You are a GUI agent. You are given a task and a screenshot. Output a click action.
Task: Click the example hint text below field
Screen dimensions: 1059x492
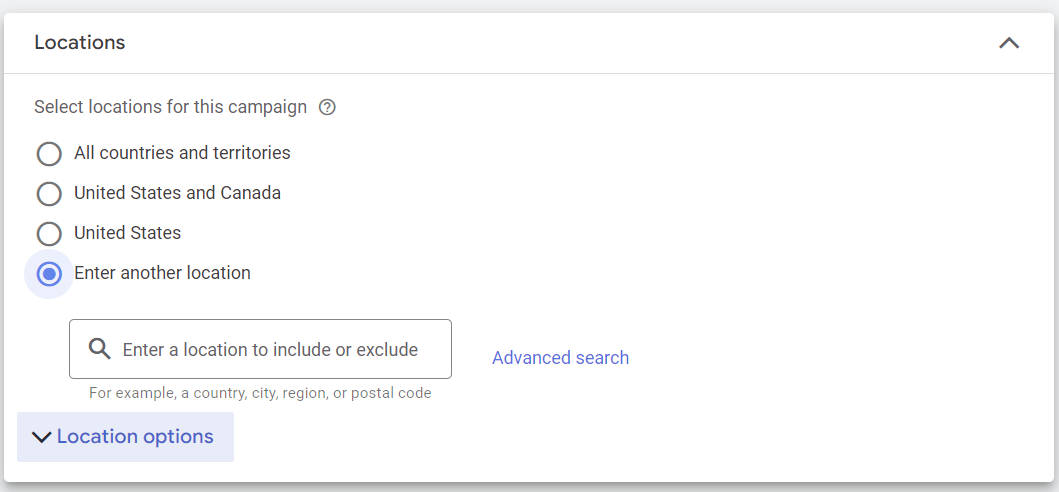260,393
